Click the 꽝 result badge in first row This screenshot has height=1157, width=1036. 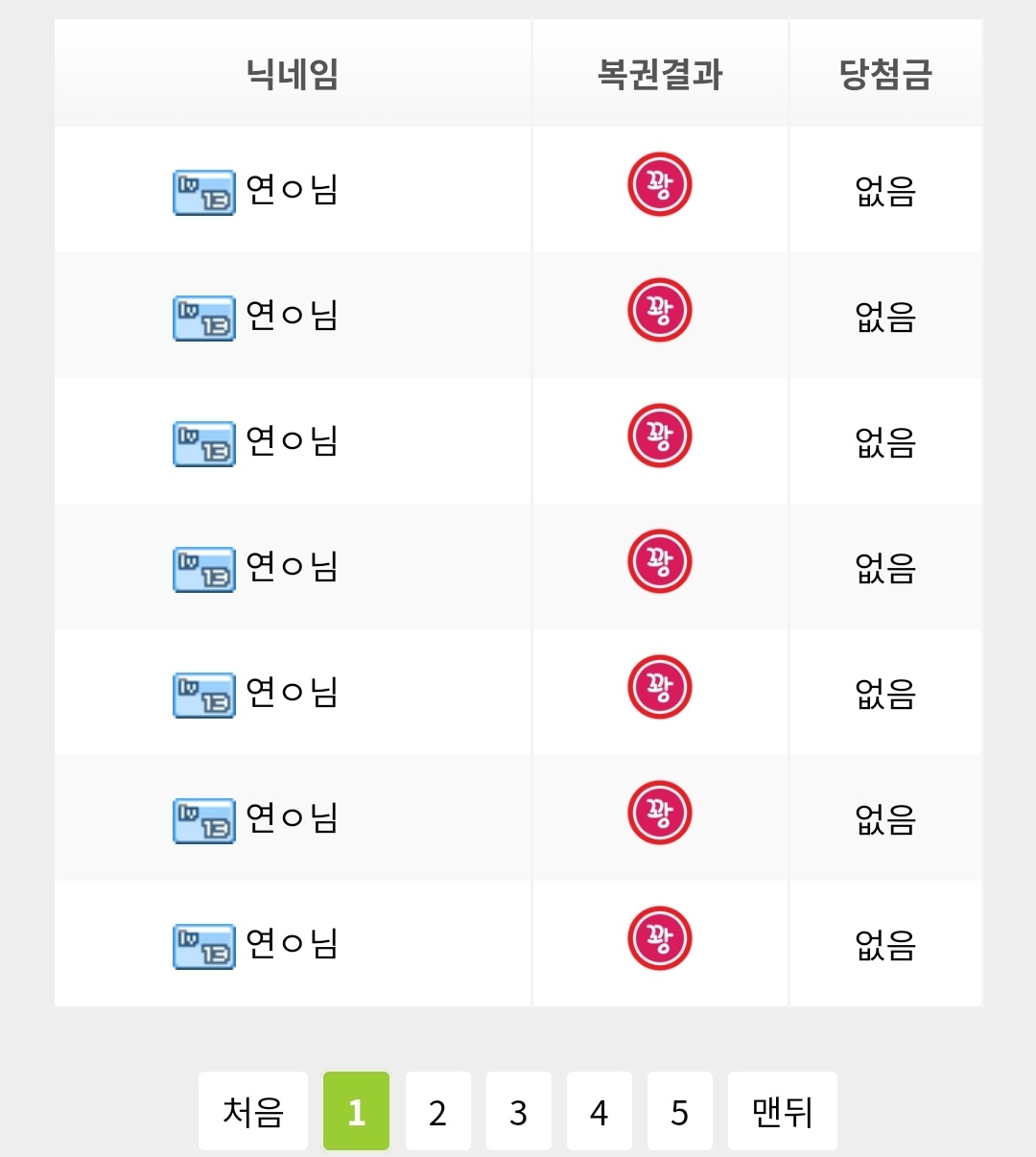pyautogui.click(x=660, y=185)
